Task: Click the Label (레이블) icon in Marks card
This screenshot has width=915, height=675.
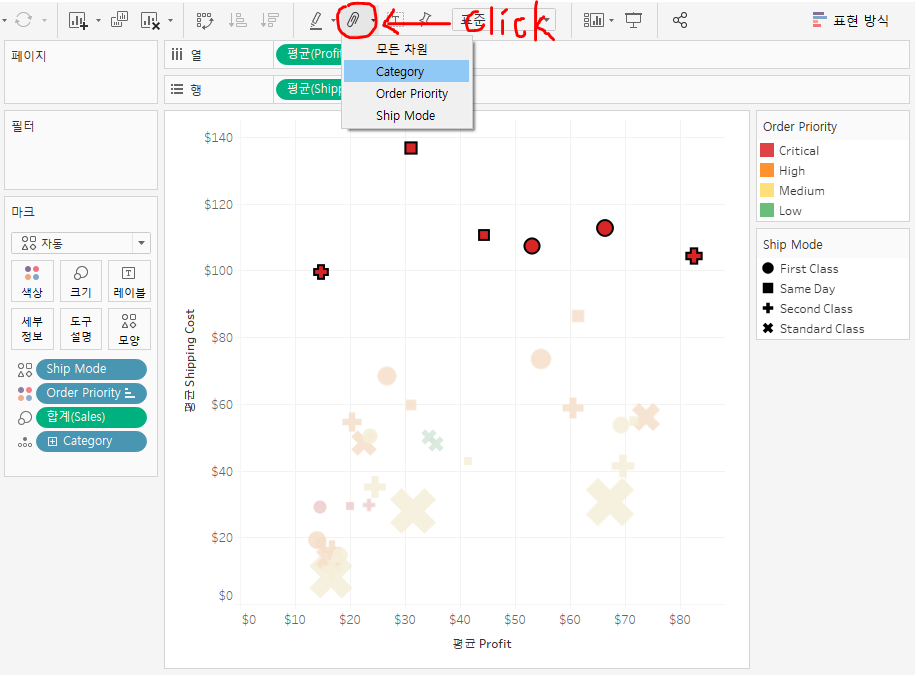Action: (x=128, y=281)
